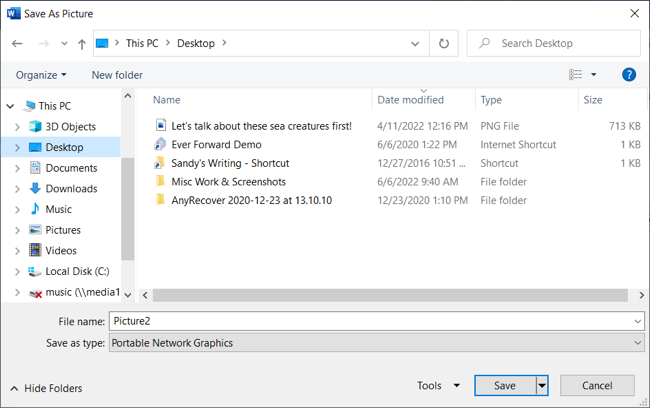Select the Music folder in the sidebar
This screenshot has height=408, width=650.
[58, 209]
